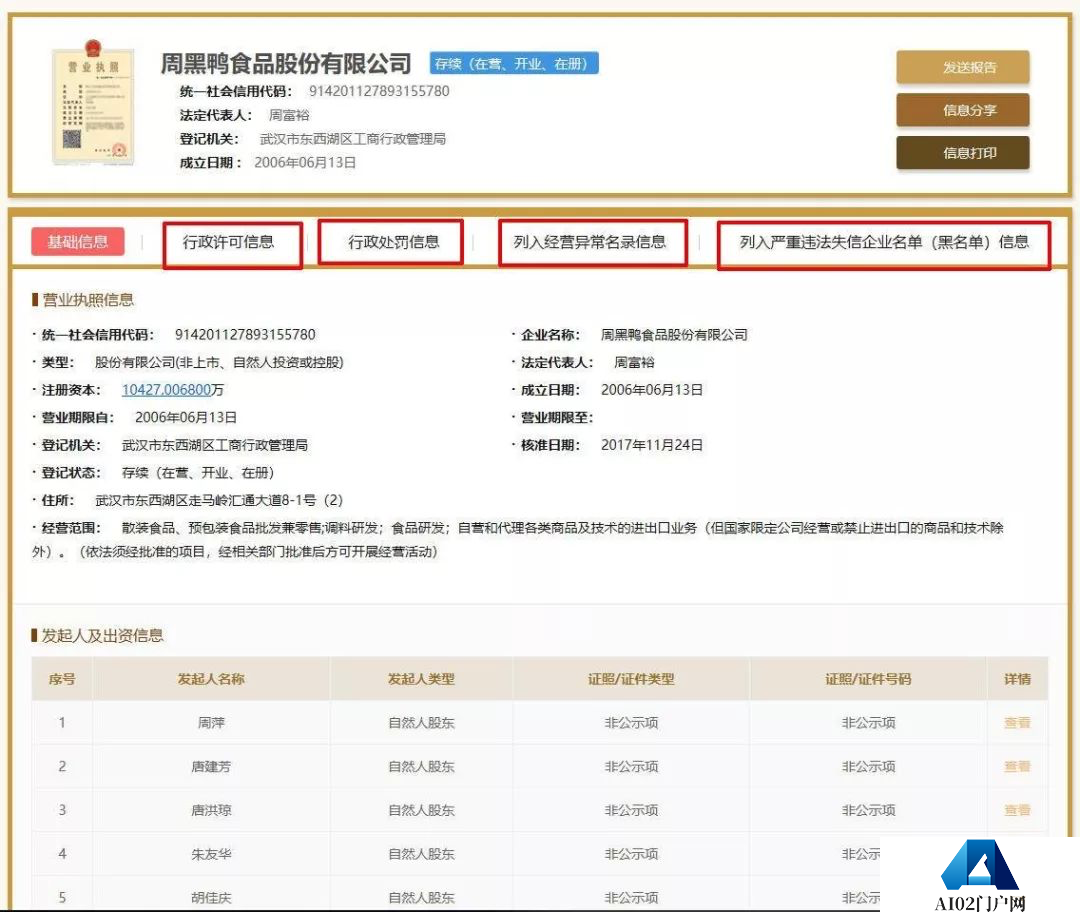View details for shareholder 唐洪琼

(1017, 810)
